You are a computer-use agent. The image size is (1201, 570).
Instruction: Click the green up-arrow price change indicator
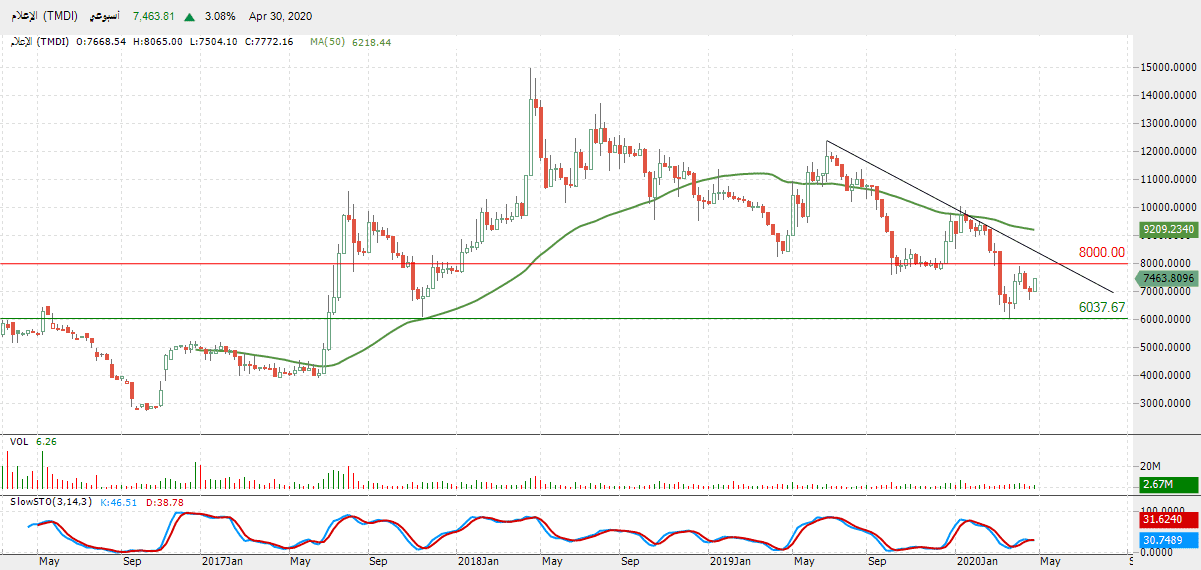(189, 17)
